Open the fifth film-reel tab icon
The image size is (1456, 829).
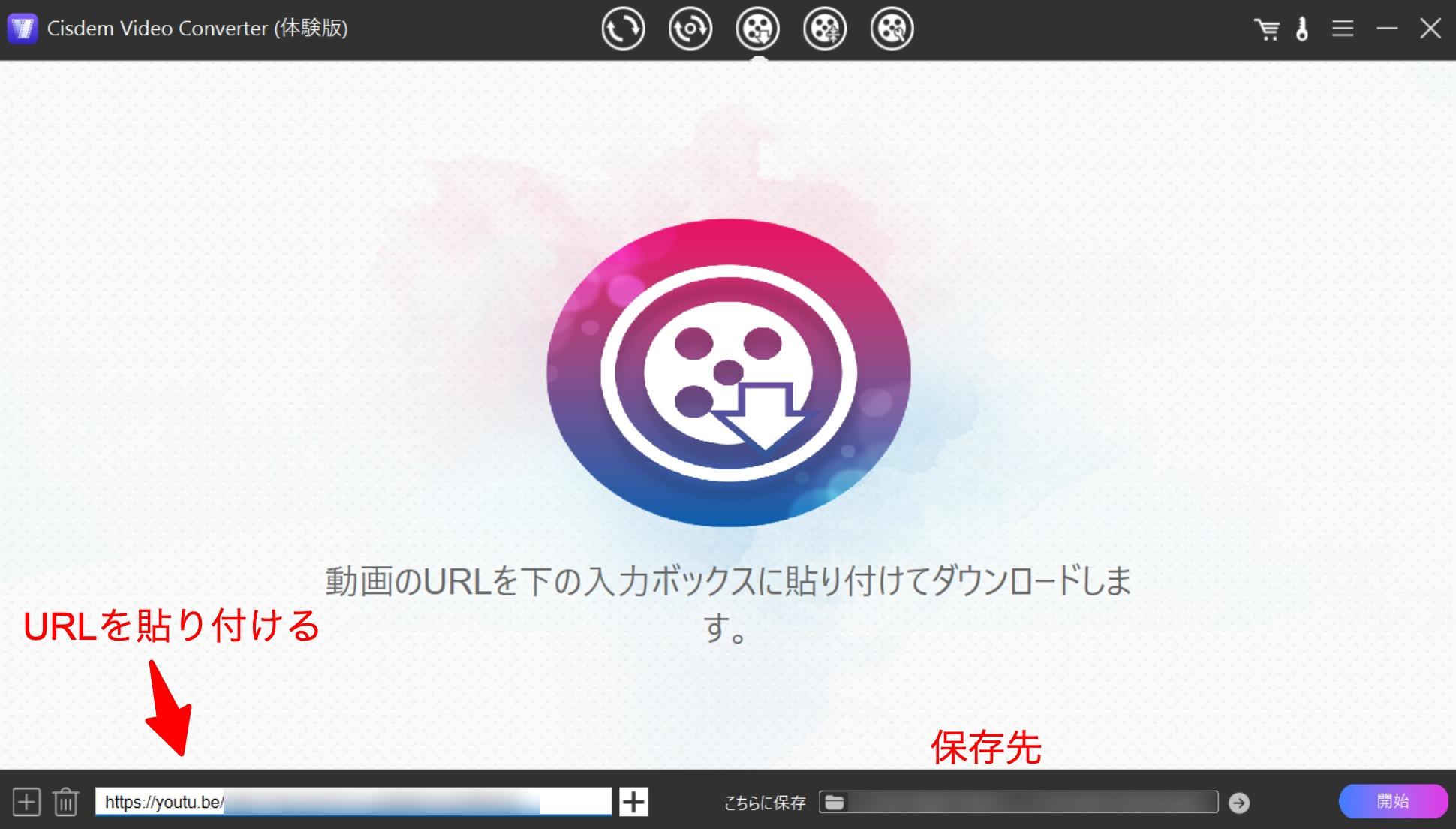(892, 29)
